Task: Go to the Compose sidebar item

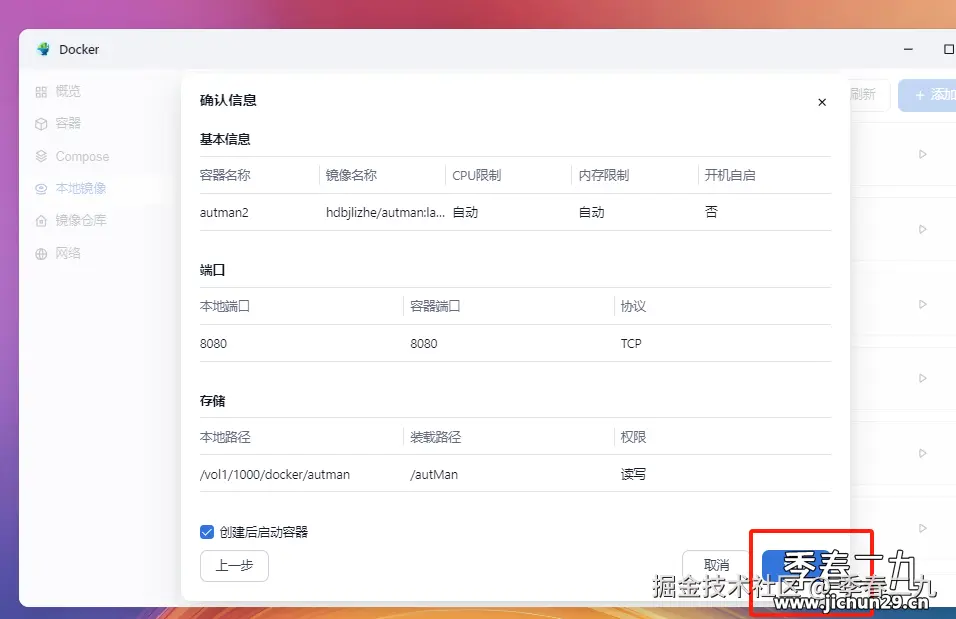Action: (x=72, y=157)
